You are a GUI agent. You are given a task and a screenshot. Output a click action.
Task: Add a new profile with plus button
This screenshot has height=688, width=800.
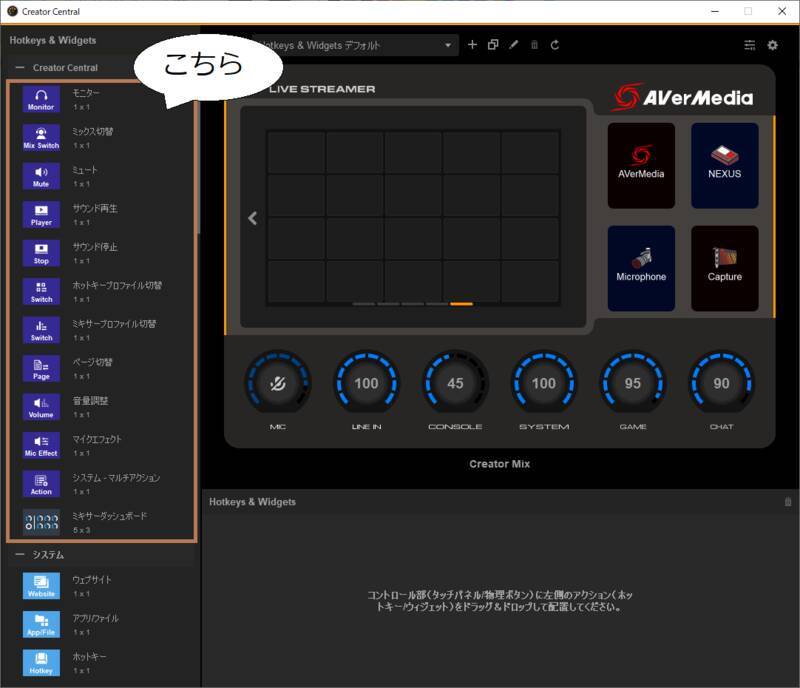[473, 45]
